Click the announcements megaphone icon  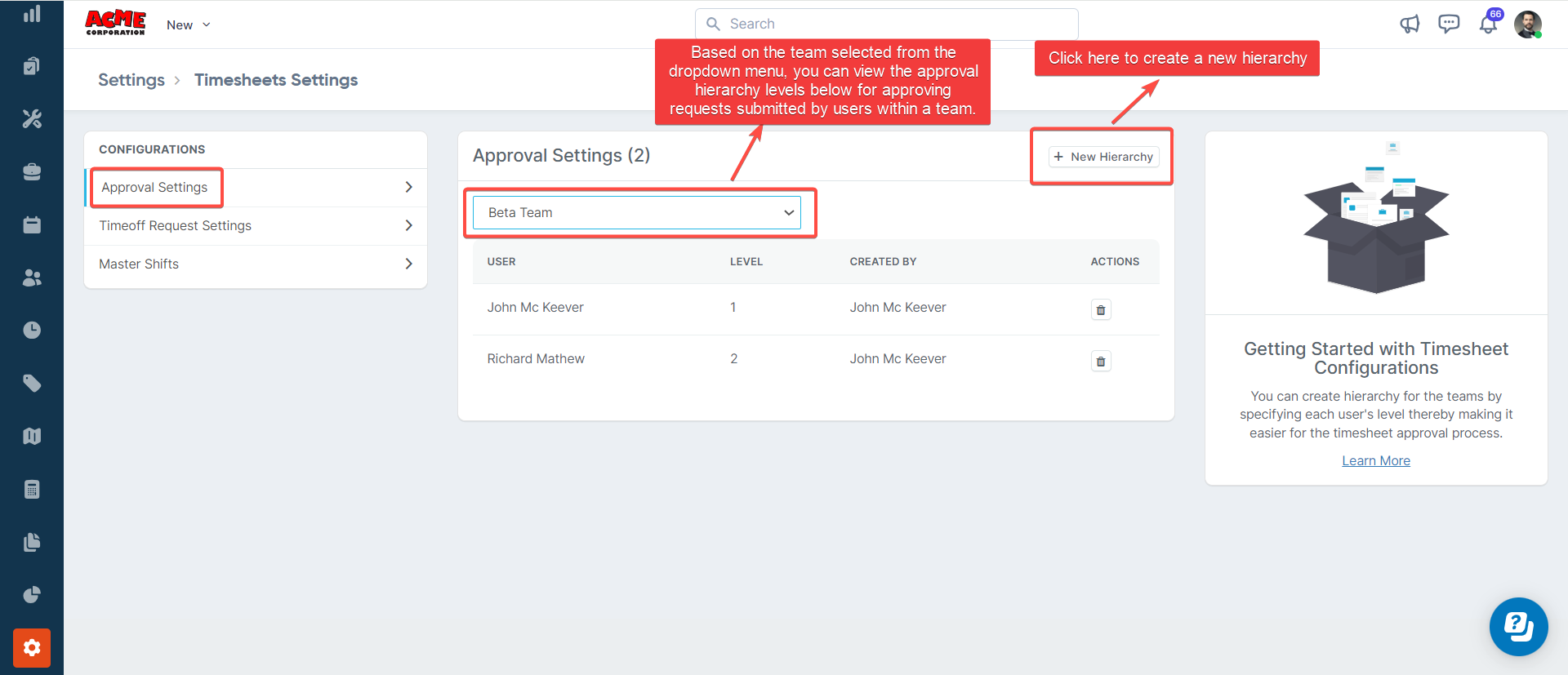point(1410,24)
